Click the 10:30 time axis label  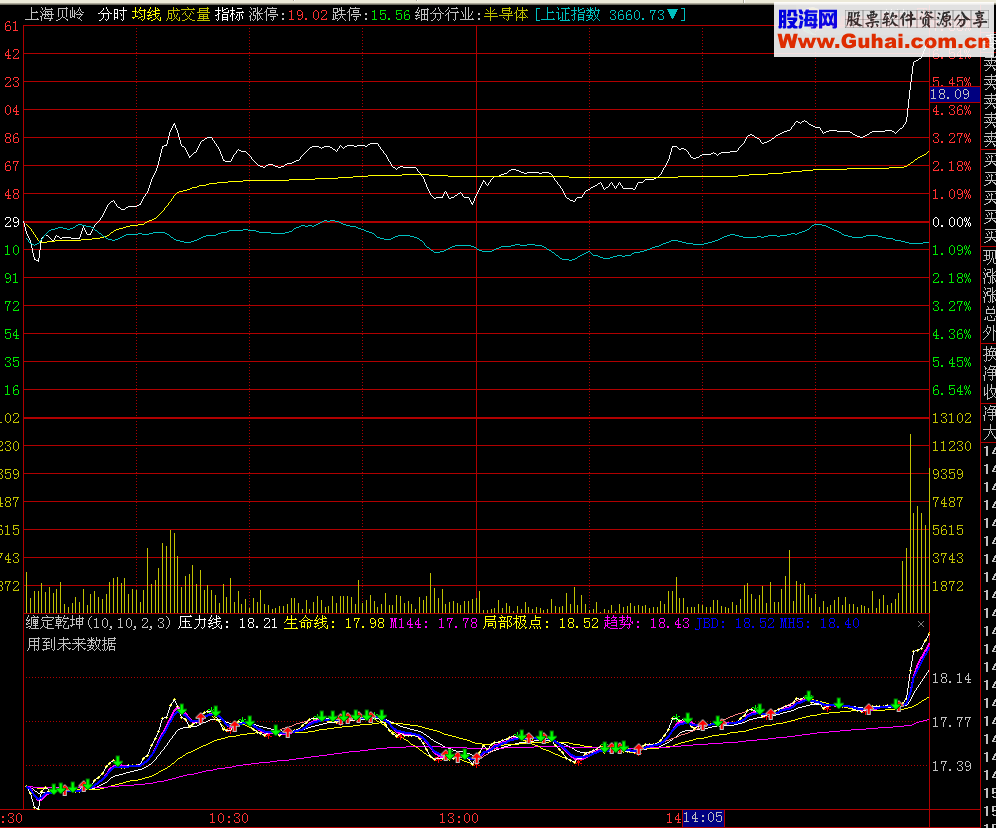(229, 818)
